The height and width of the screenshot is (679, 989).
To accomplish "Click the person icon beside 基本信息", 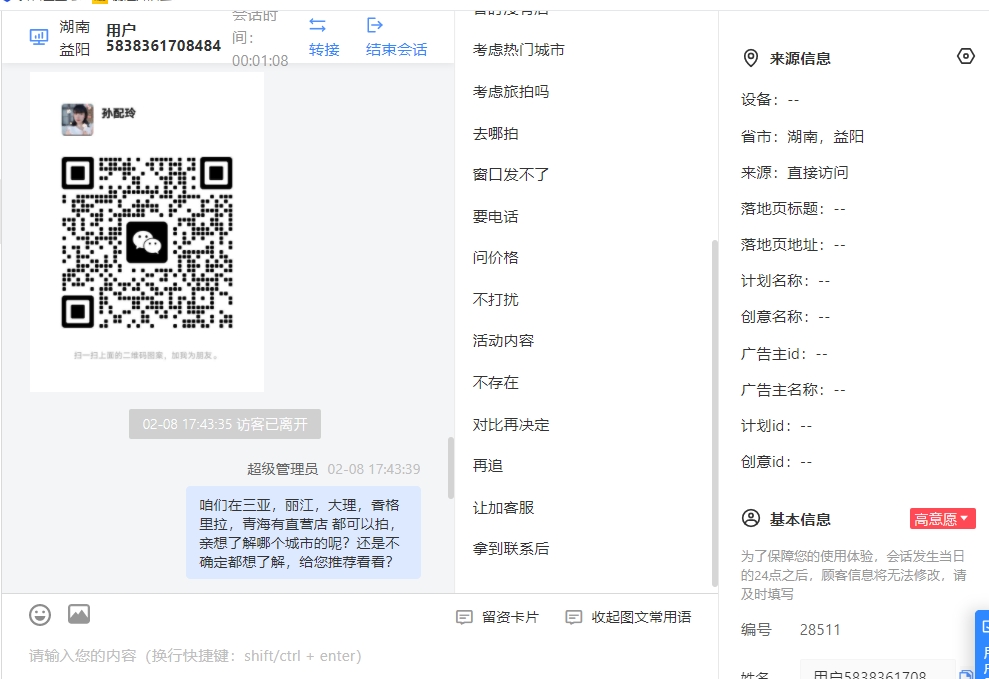I will pyautogui.click(x=751, y=518).
